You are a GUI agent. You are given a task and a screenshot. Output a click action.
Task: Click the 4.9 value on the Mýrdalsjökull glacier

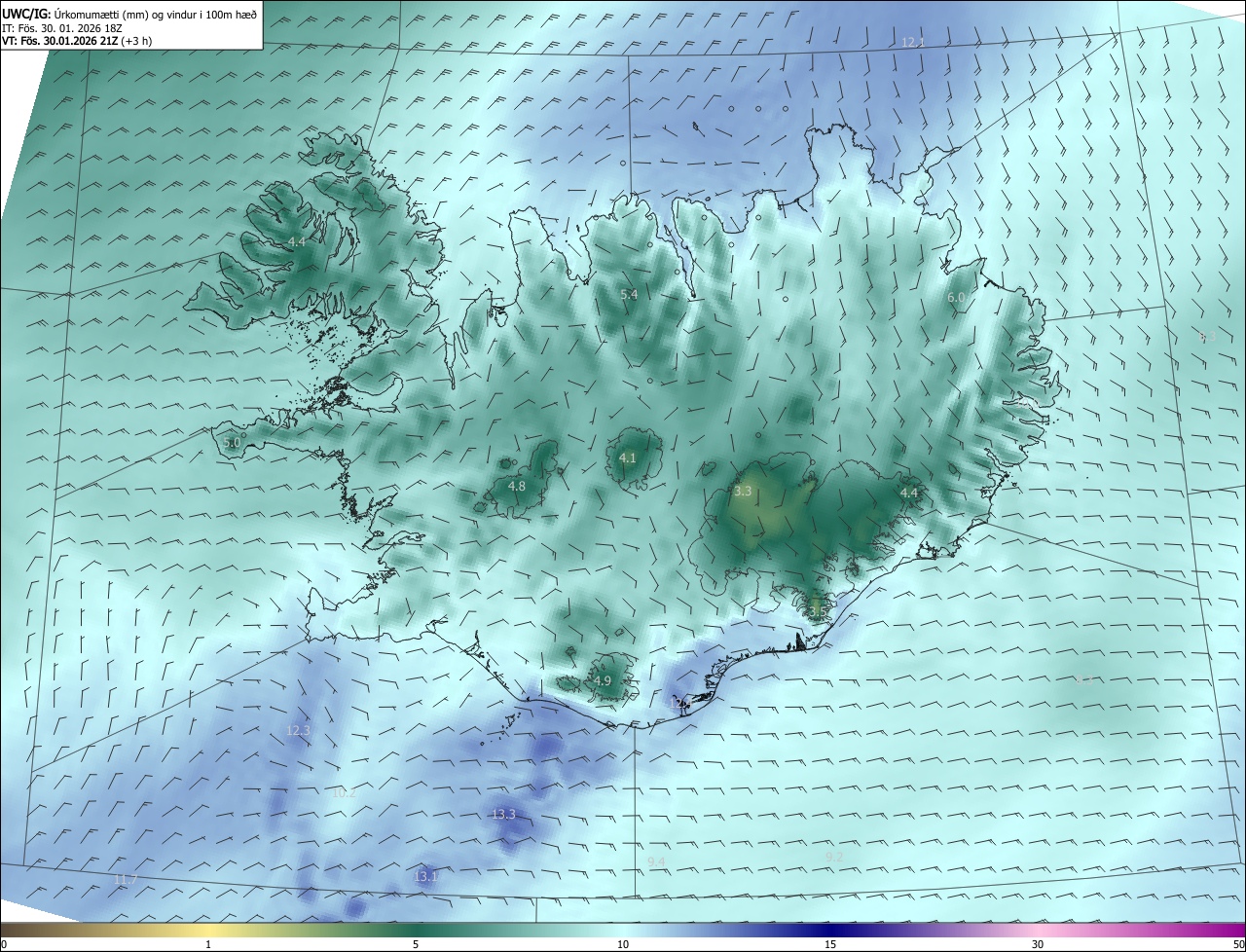tap(603, 680)
